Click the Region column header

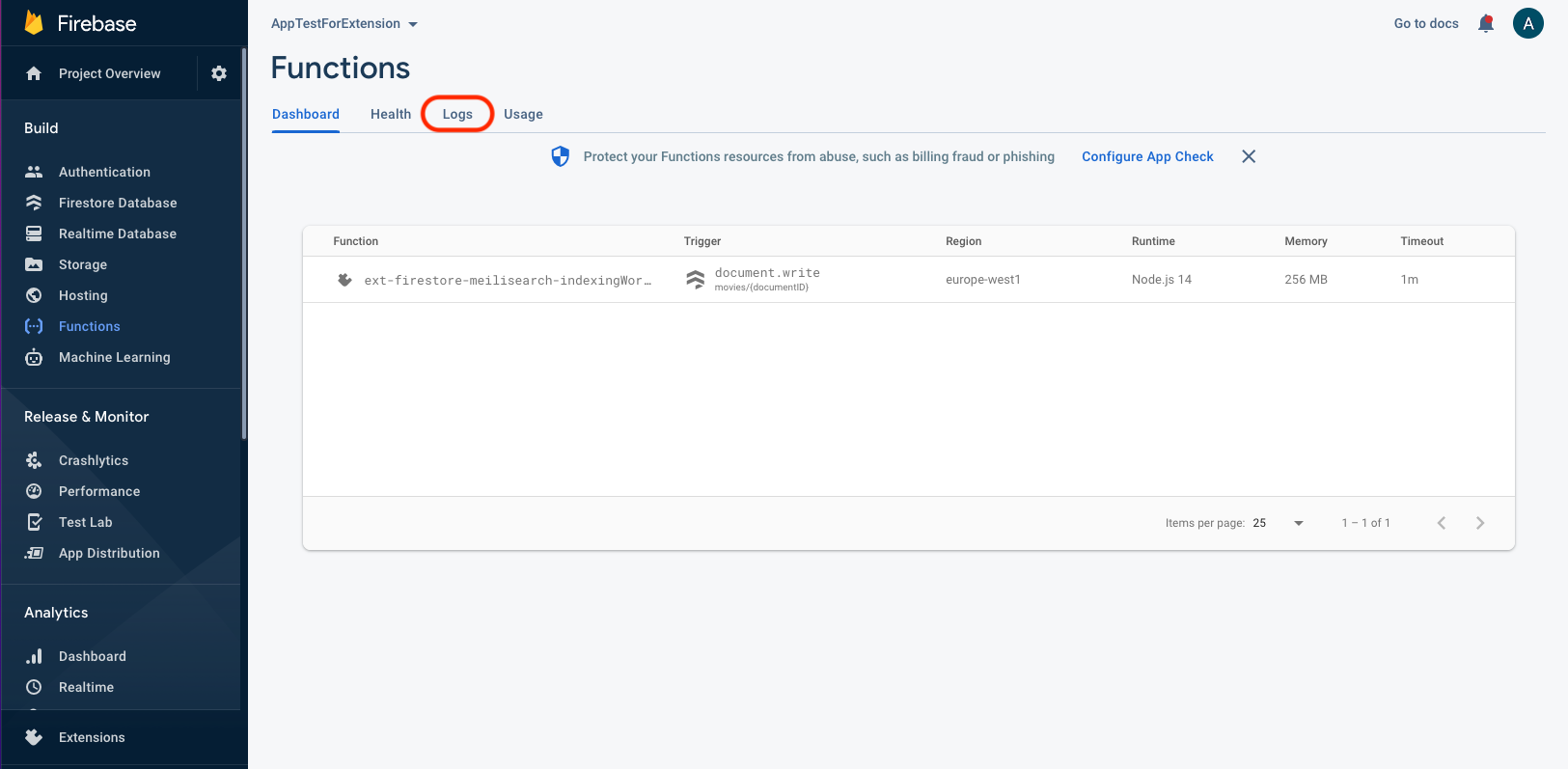963,241
